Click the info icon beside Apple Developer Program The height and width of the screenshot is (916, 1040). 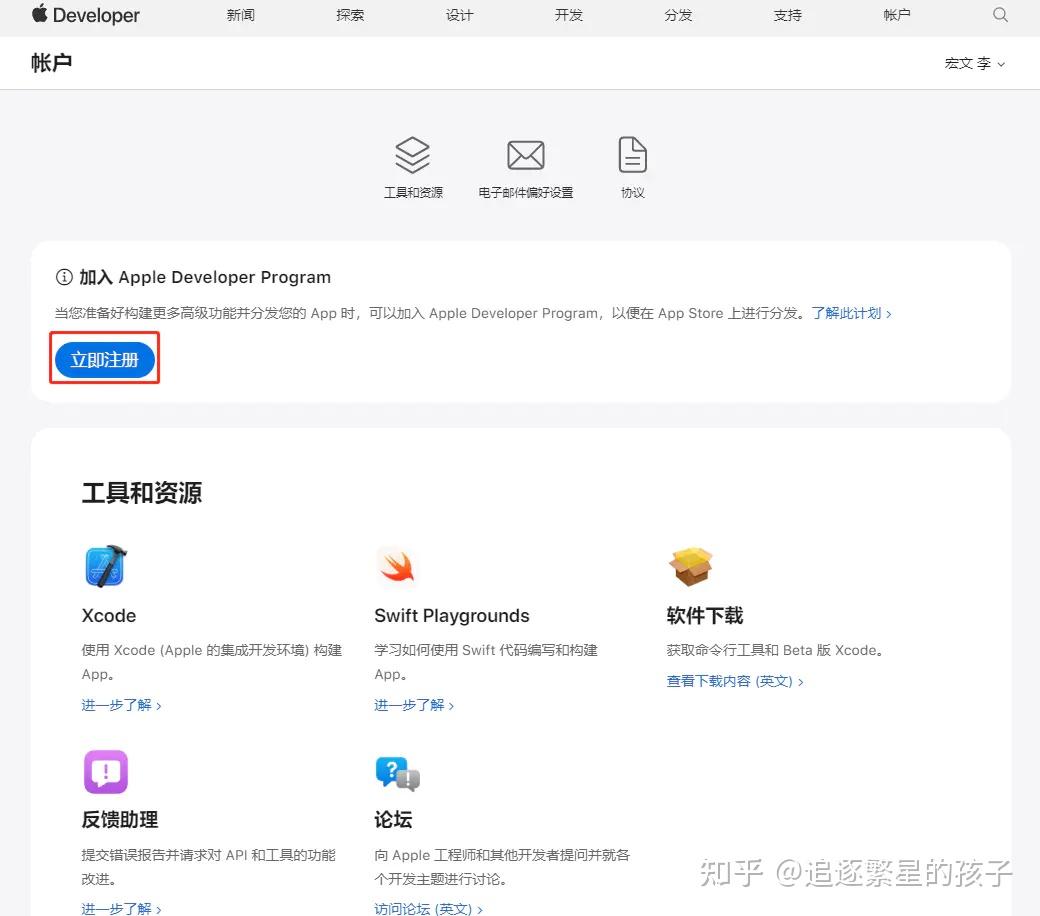[63, 277]
